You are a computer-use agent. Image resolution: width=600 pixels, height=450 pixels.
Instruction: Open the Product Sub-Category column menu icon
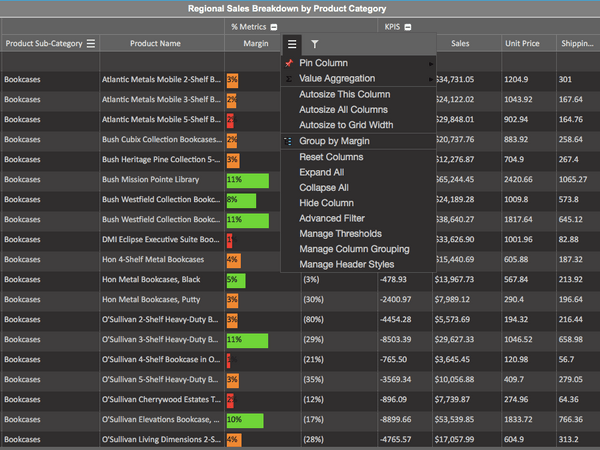pos(91,44)
